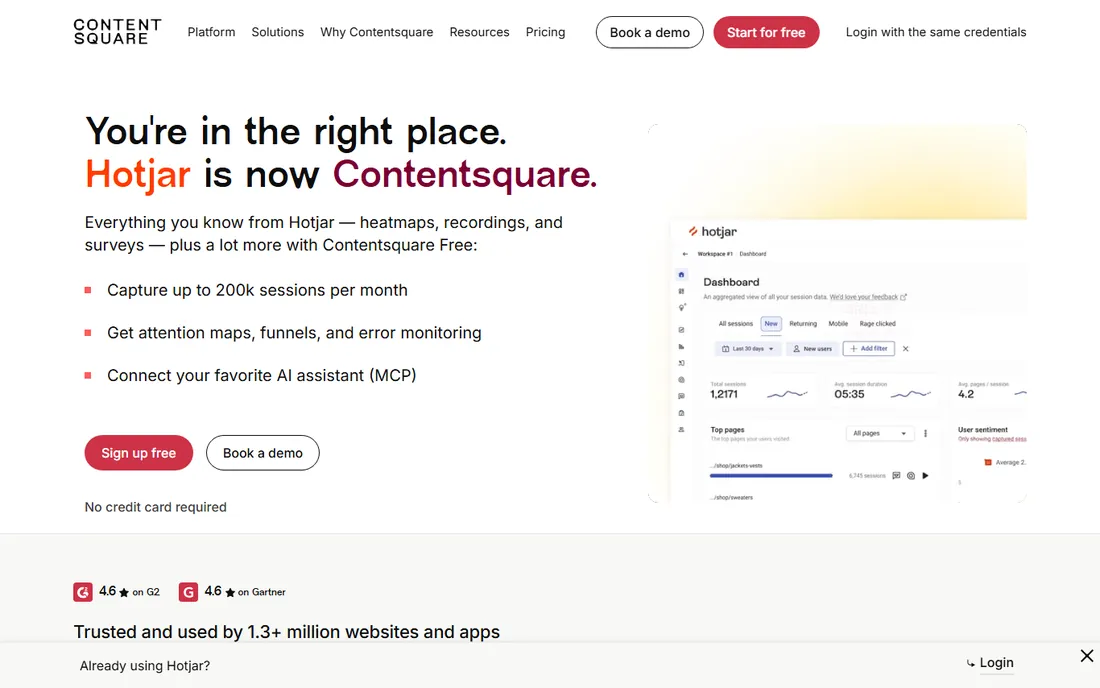
Task: Click the word 'Hotjar' in the headline
Action: point(138,174)
